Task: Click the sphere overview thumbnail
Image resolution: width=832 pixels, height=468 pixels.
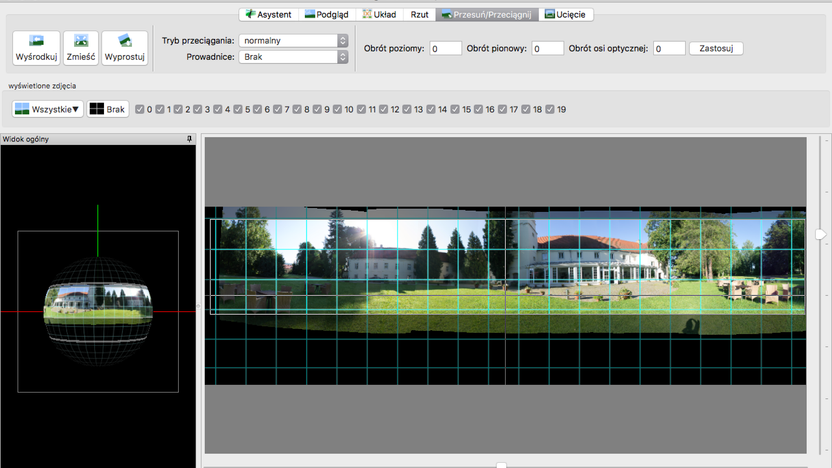Action: 98,311
